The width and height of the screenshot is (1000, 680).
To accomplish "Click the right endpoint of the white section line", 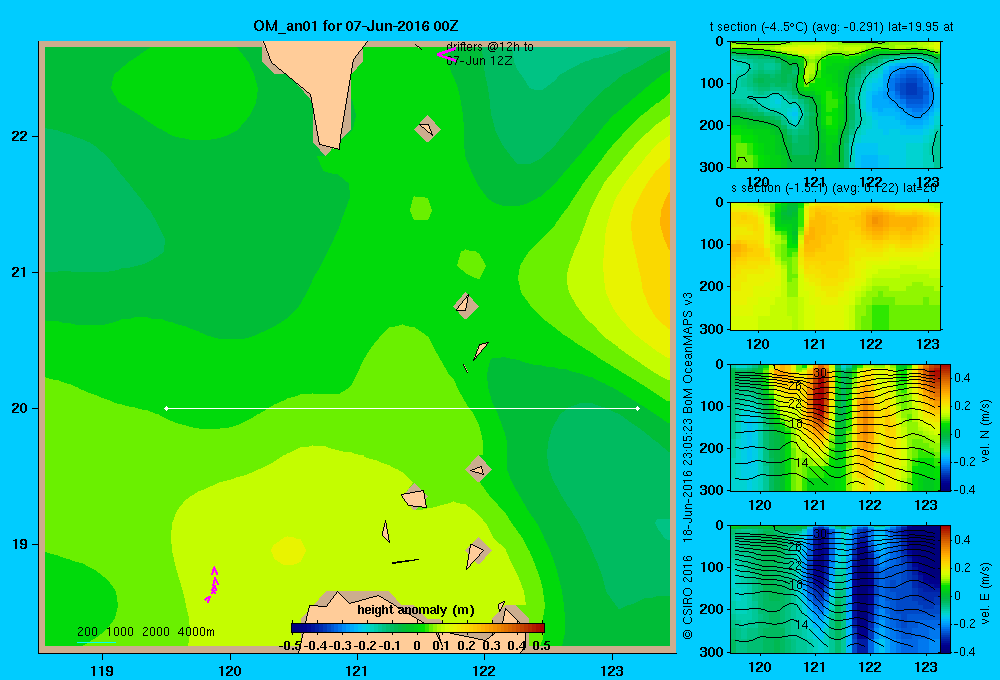I will (x=637, y=408).
